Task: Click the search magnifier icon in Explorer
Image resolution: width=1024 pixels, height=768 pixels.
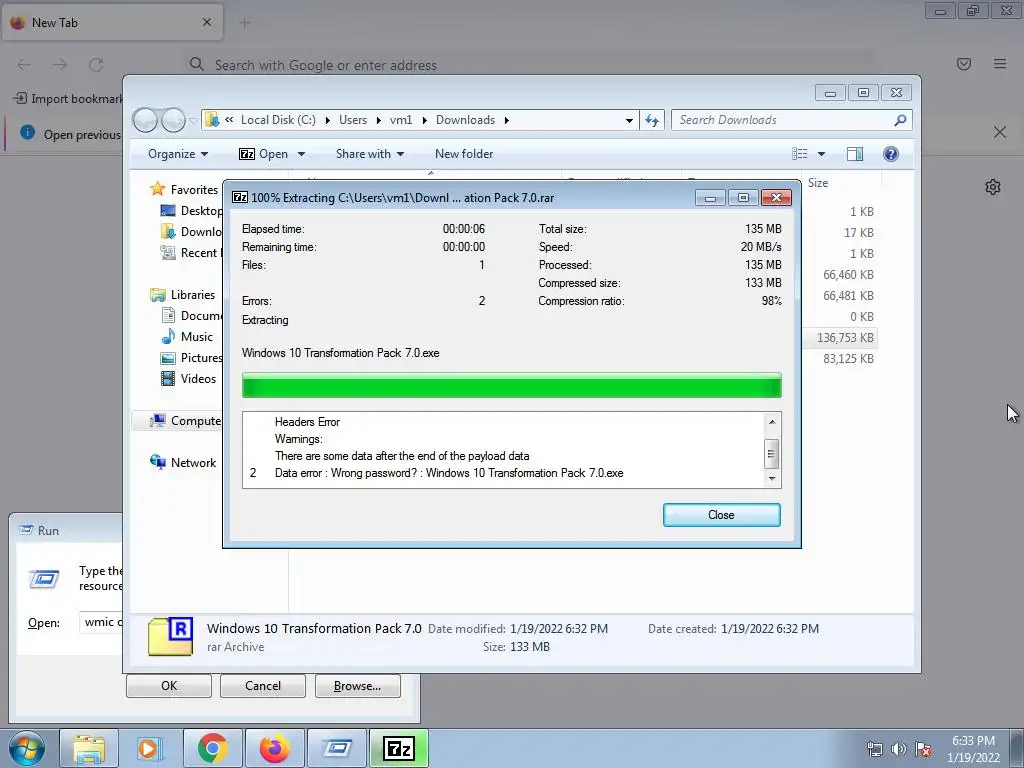Action: [900, 120]
